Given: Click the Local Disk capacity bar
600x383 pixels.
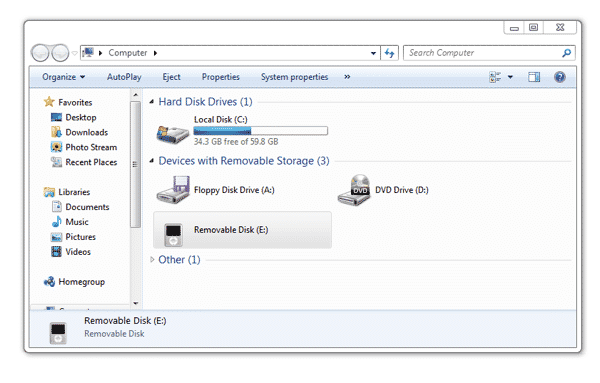Looking at the screenshot, I should [x=261, y=131].
